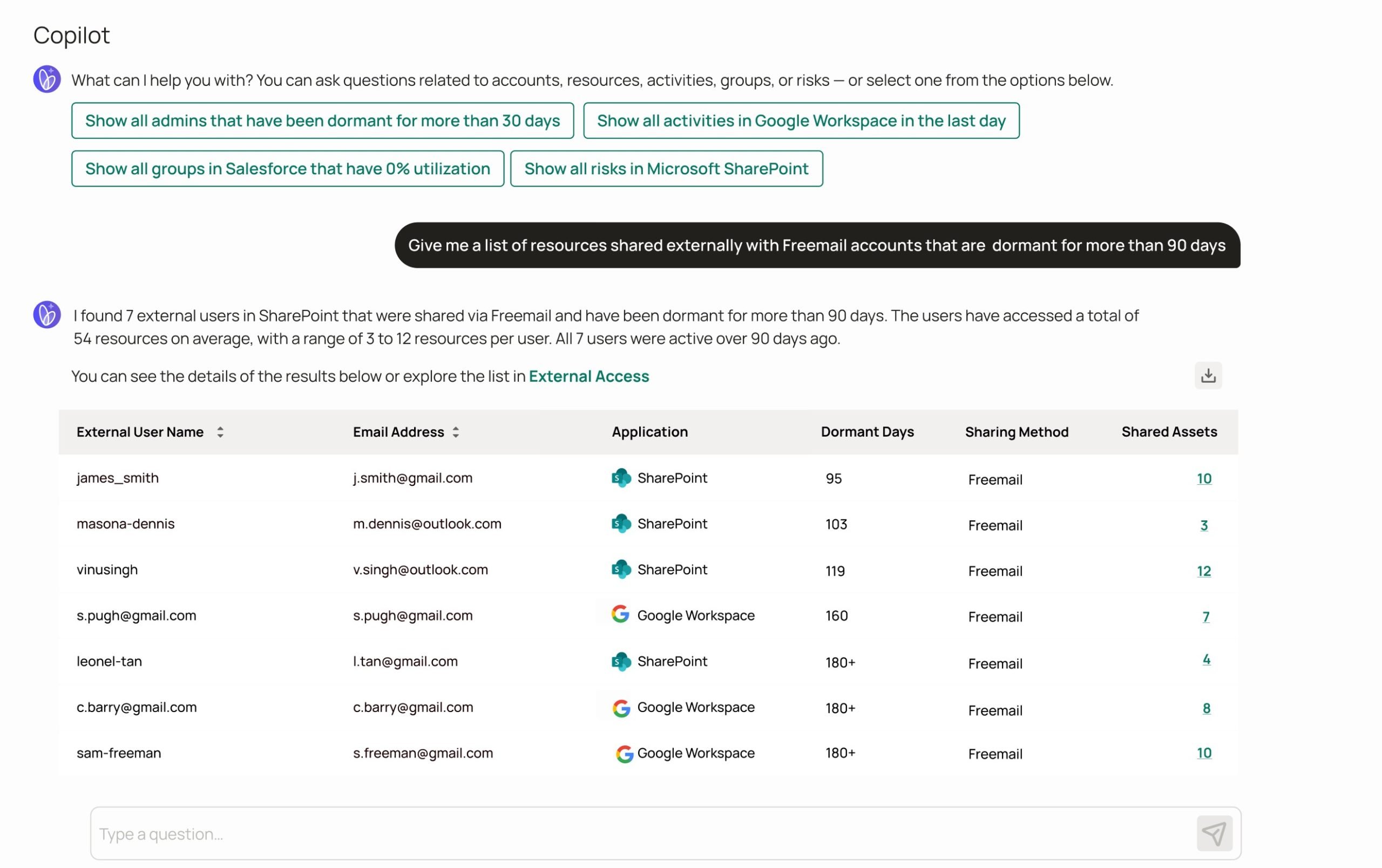
Task: Select sam-freeman user name cell
Action: (x=119, y=753)
